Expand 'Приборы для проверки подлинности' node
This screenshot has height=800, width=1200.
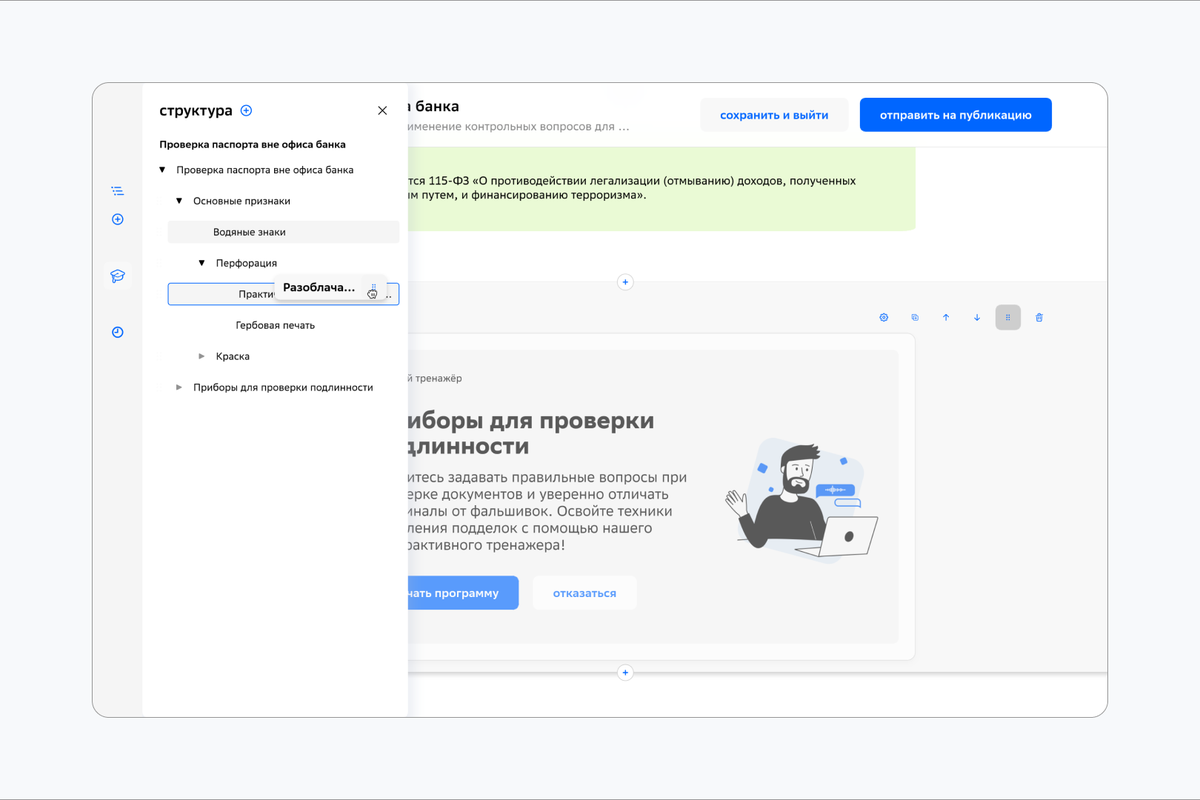[179, 387]
